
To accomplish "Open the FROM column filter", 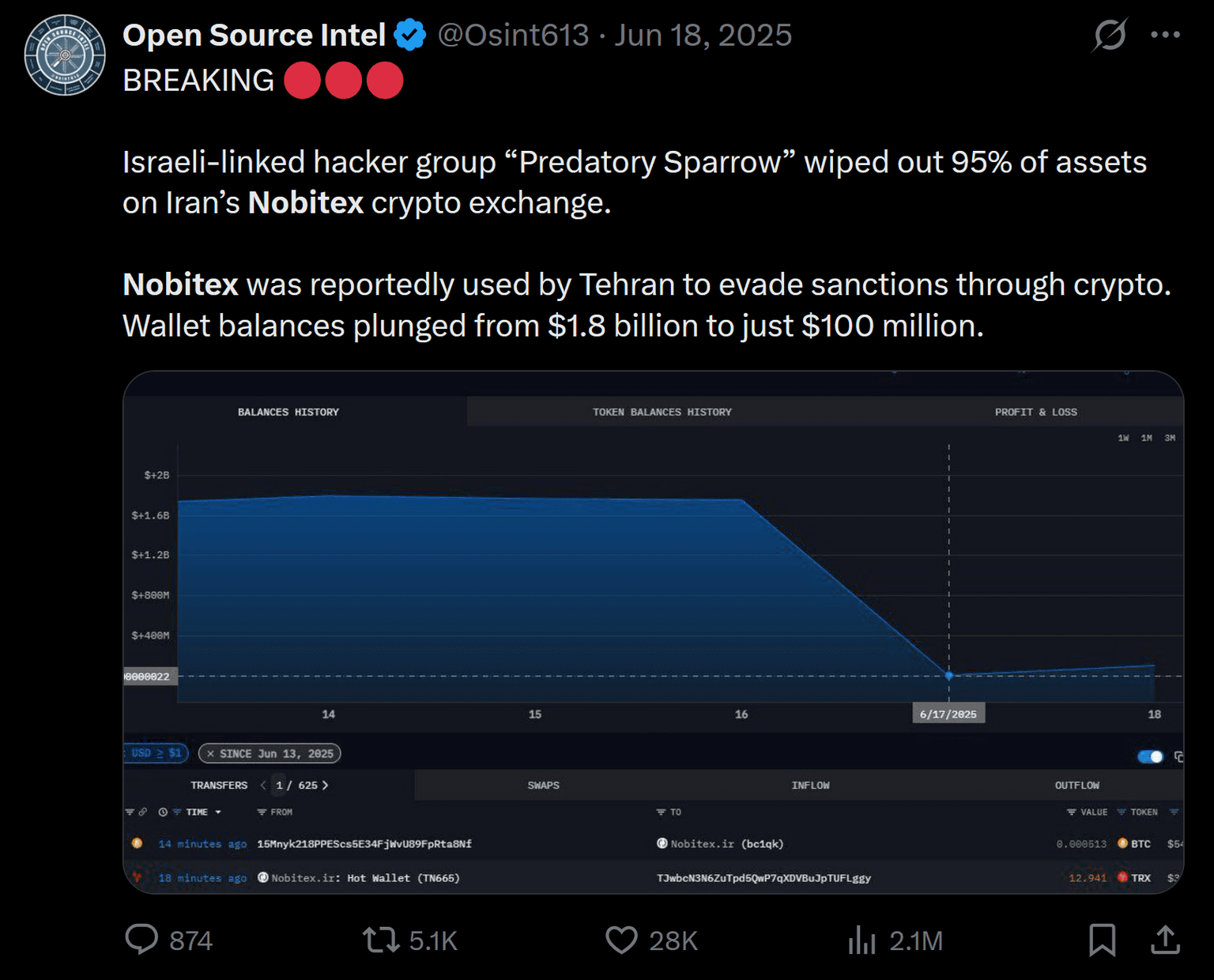I will (x=262, y=812).
